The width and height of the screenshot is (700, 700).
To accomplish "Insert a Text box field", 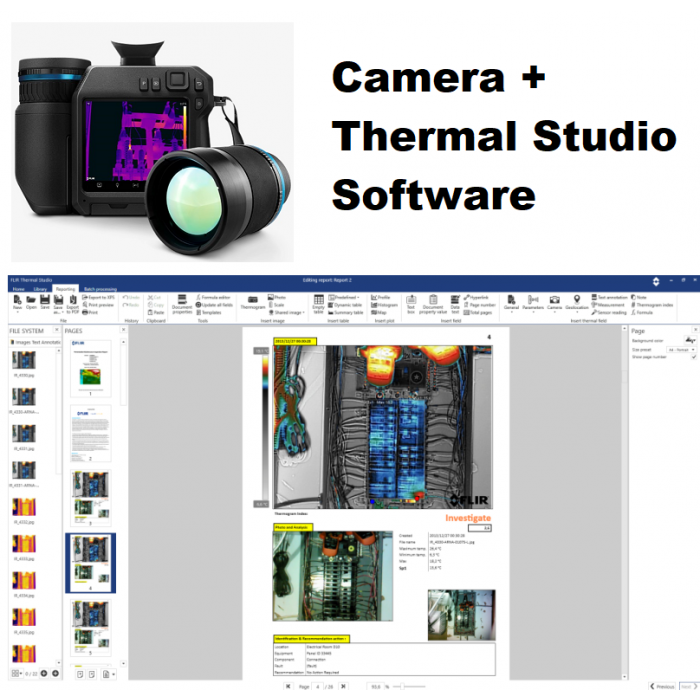I will 411,304.
